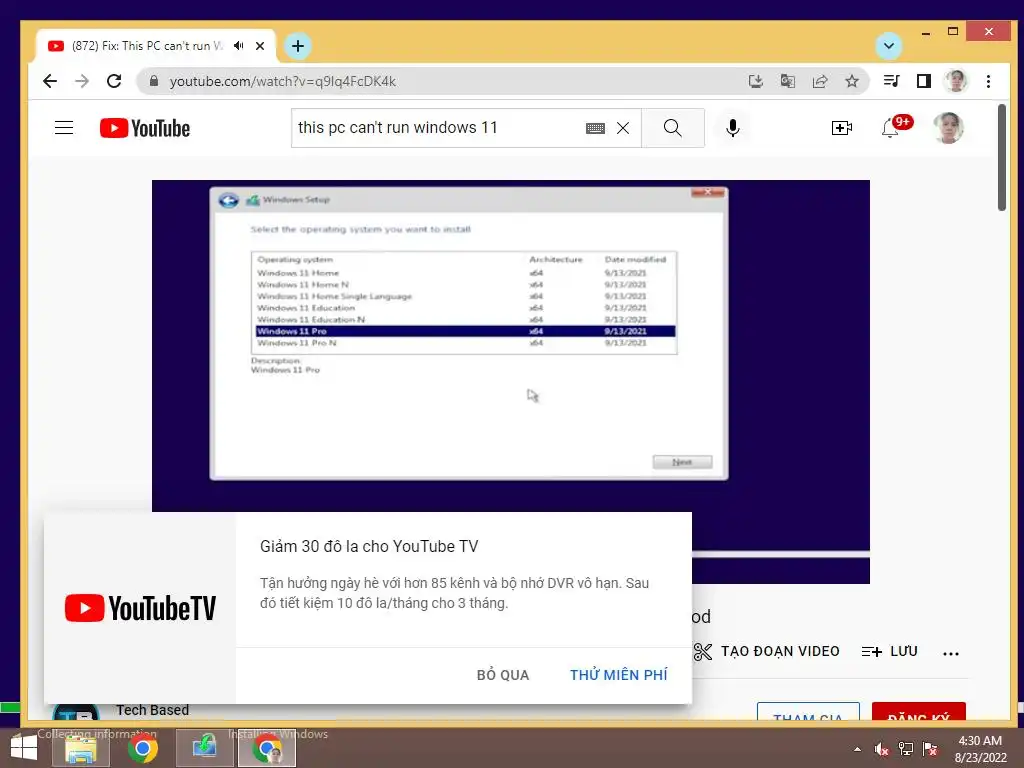Dismiss the offer with BỎ QUA
Image resolution: width=1024 pixels, height=768 pixels.
(503, 675)
